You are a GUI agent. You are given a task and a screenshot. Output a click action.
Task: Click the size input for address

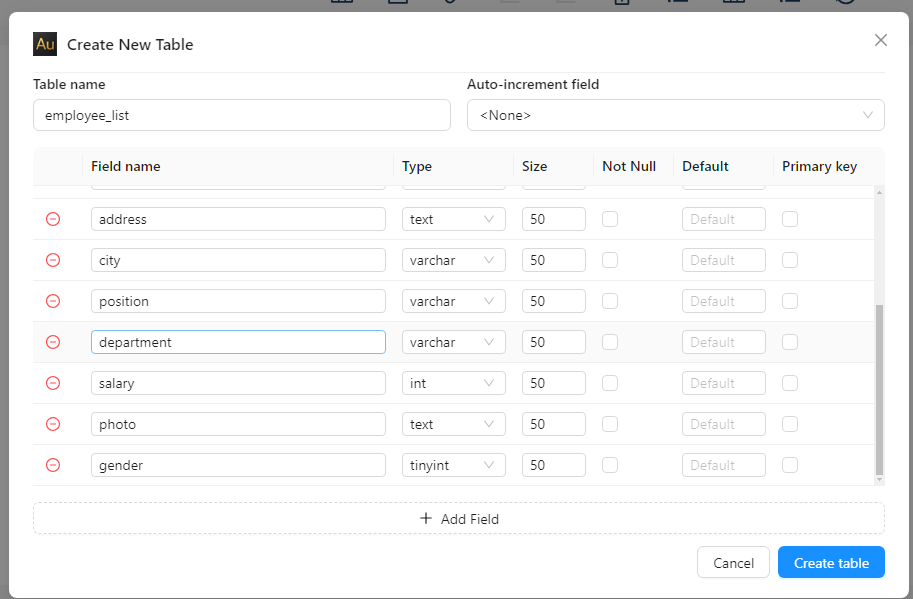pyautogui.click(x=554, y=219)
